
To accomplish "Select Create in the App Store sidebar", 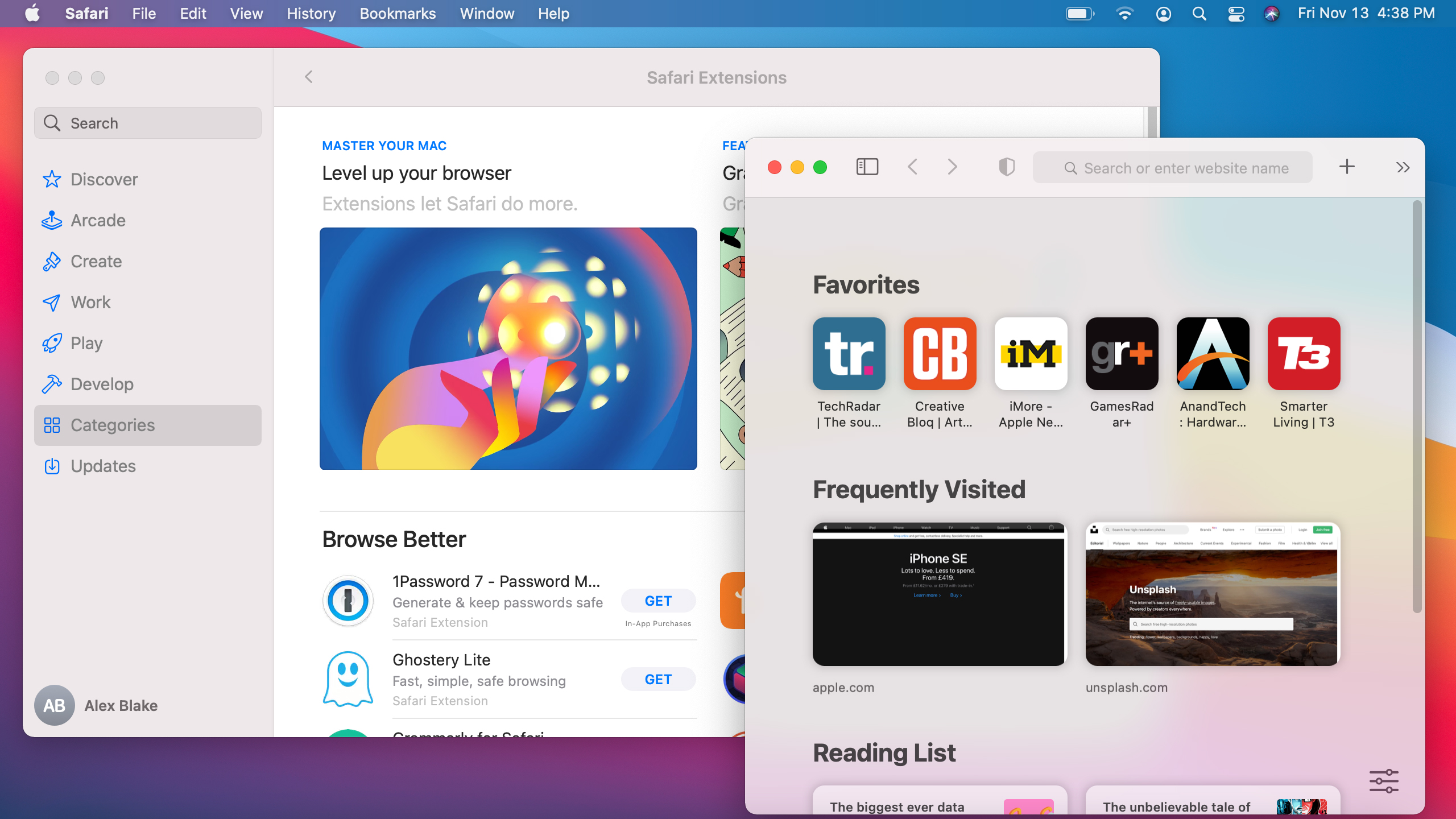I will click(x=148, y=261).
